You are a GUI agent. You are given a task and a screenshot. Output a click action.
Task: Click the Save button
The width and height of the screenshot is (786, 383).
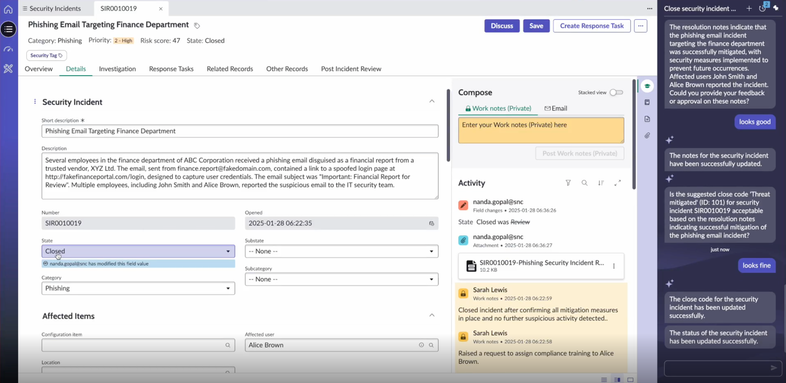pos(536,26)
